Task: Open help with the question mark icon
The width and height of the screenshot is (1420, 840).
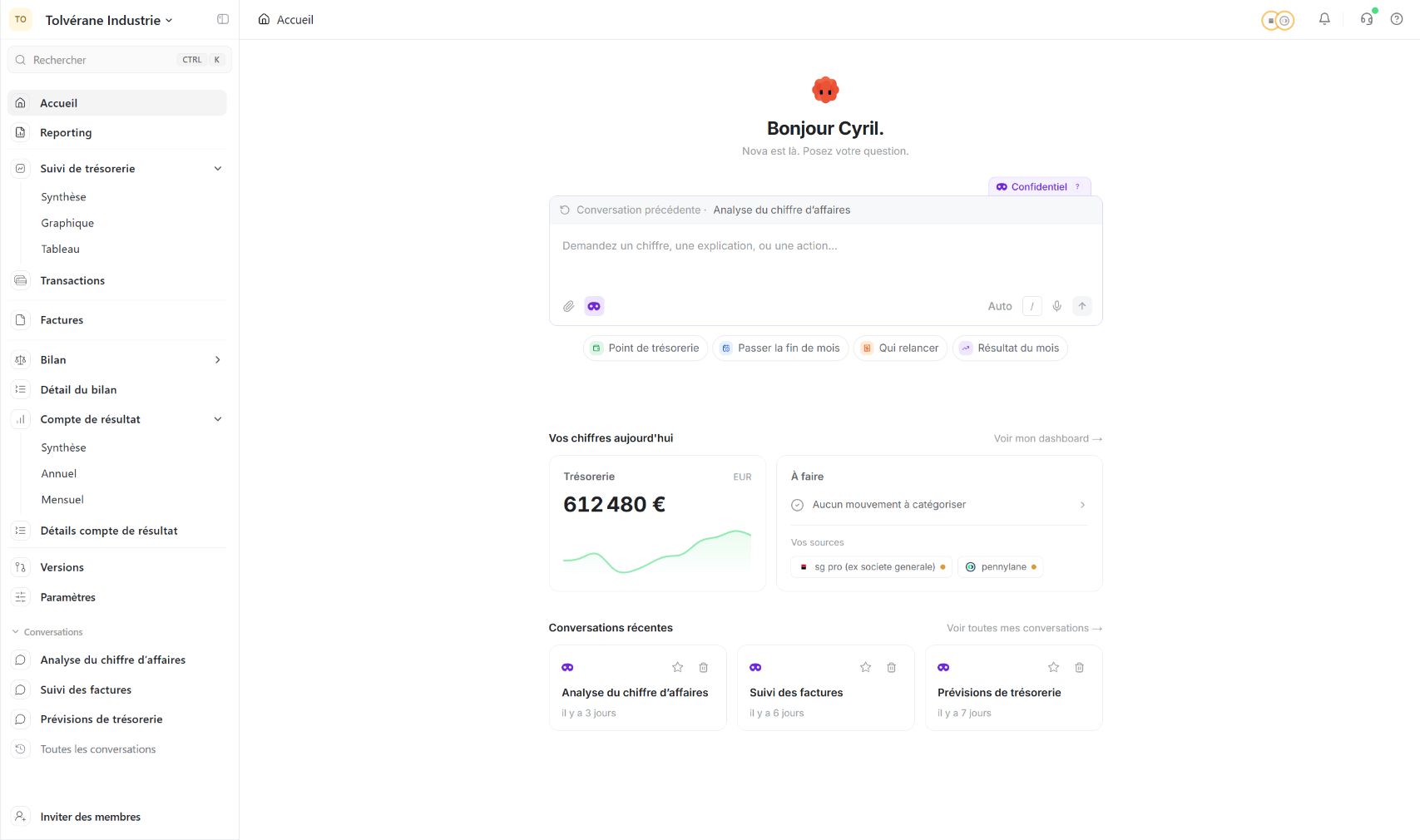Action: coord(1397,19)
